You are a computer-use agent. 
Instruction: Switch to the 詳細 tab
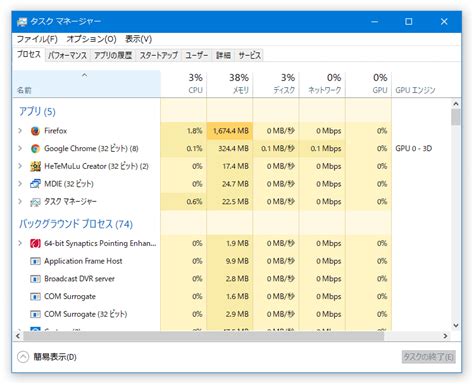tap(223, 55)
